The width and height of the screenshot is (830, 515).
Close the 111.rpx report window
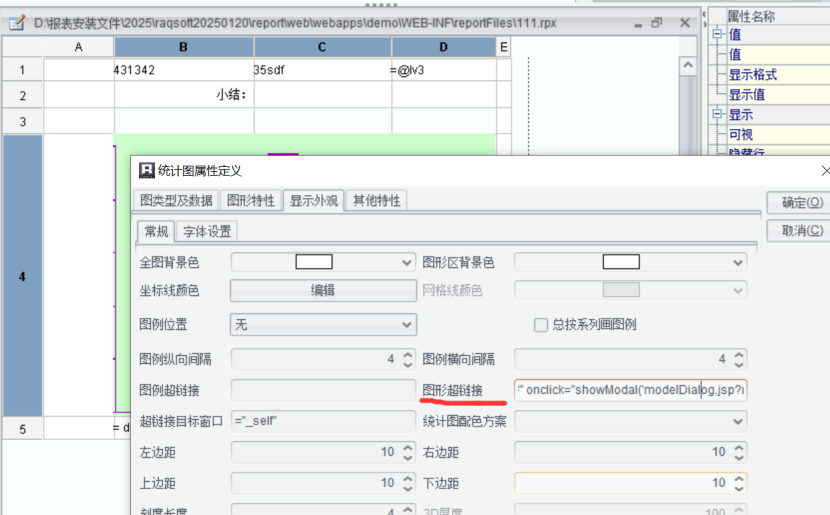[685, 23]
